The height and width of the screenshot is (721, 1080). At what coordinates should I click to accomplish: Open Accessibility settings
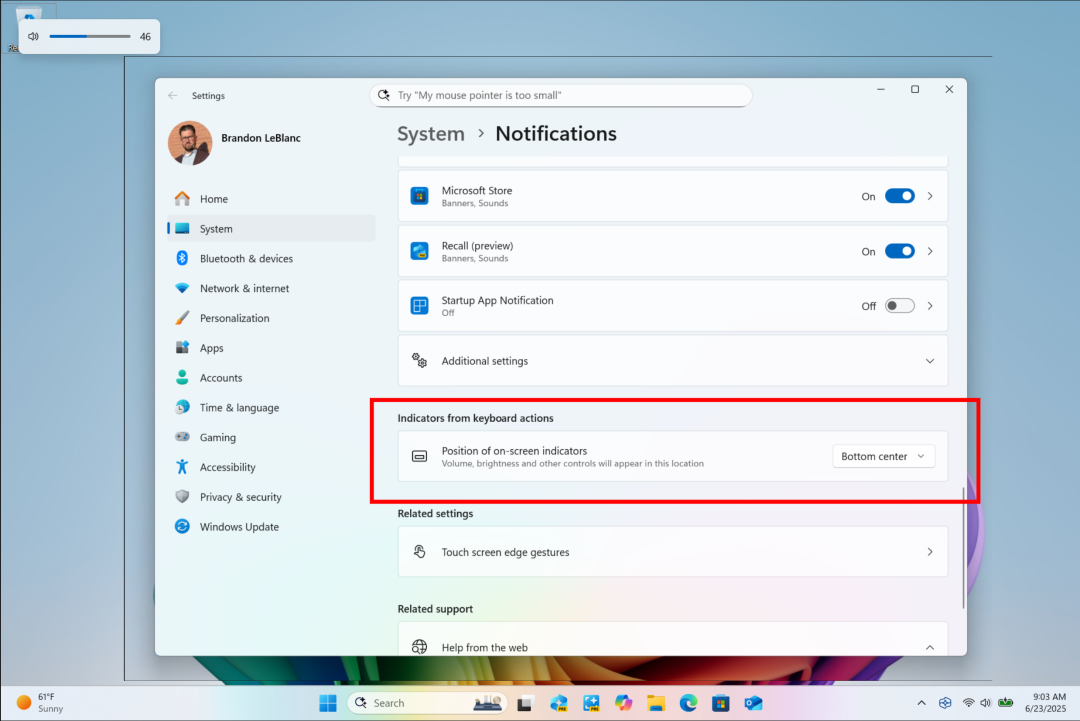[x=232, y=467]
